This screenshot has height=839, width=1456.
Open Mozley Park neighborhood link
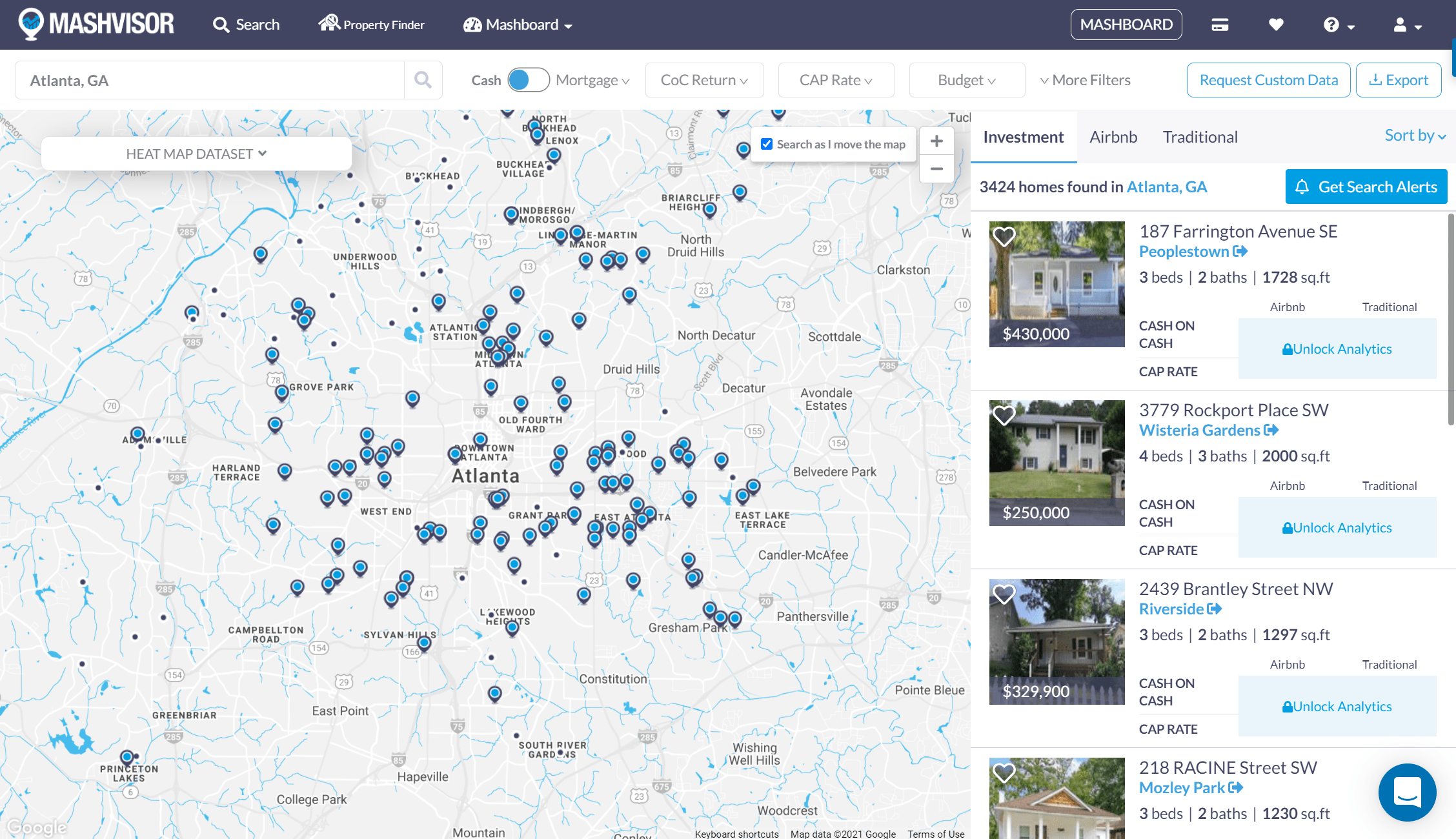pos(1191,788)
